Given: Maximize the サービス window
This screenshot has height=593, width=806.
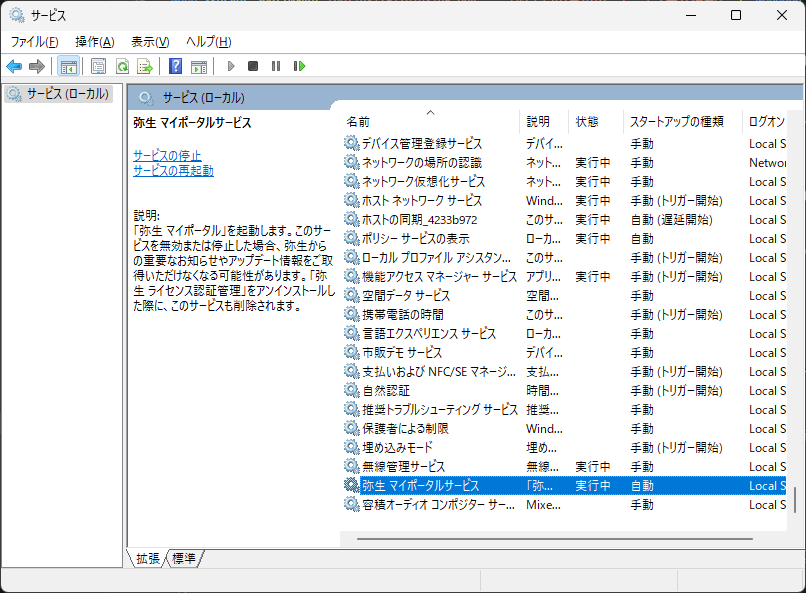Looking at the screenshot, I should 736,15.
